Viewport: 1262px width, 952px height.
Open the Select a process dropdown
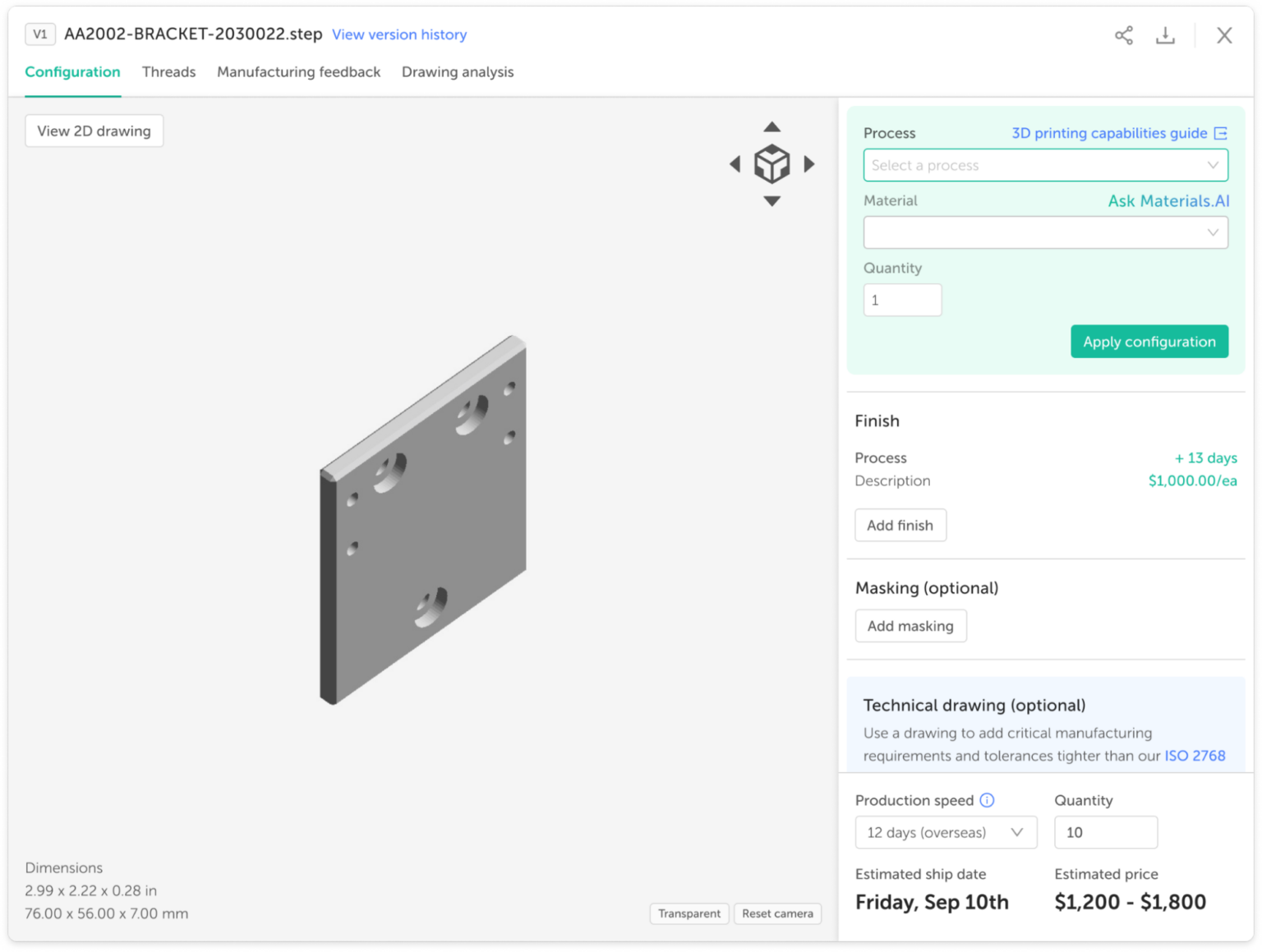click(1044, 165)
